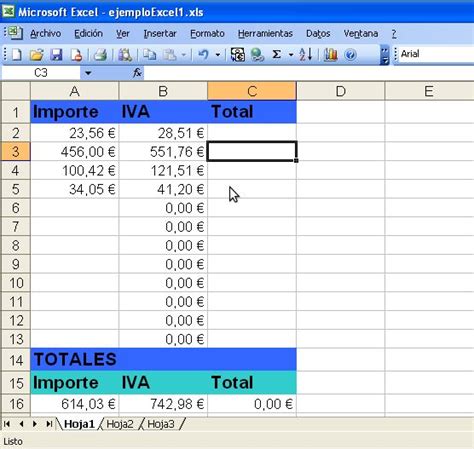Open the Datos menu
The height and width of the screenshot is (449, 474).
pos(318,34)
